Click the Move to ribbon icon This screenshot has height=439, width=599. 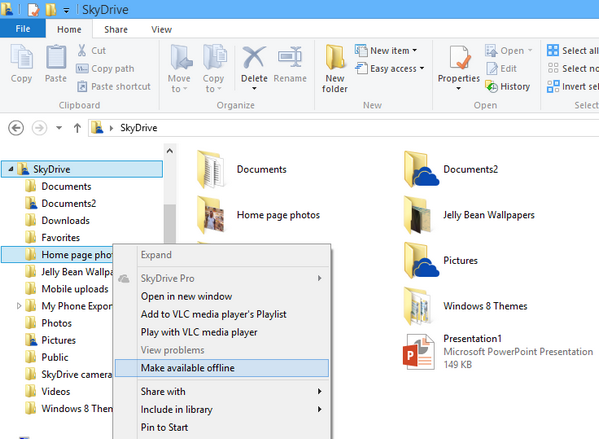[181, 57]
